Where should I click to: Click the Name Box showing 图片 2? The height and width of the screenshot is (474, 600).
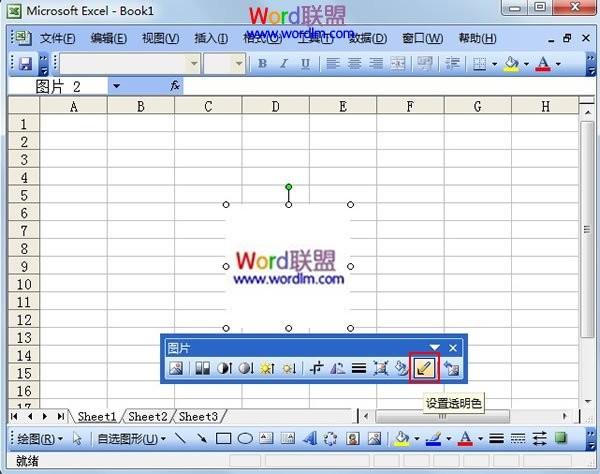pos(58,86)
